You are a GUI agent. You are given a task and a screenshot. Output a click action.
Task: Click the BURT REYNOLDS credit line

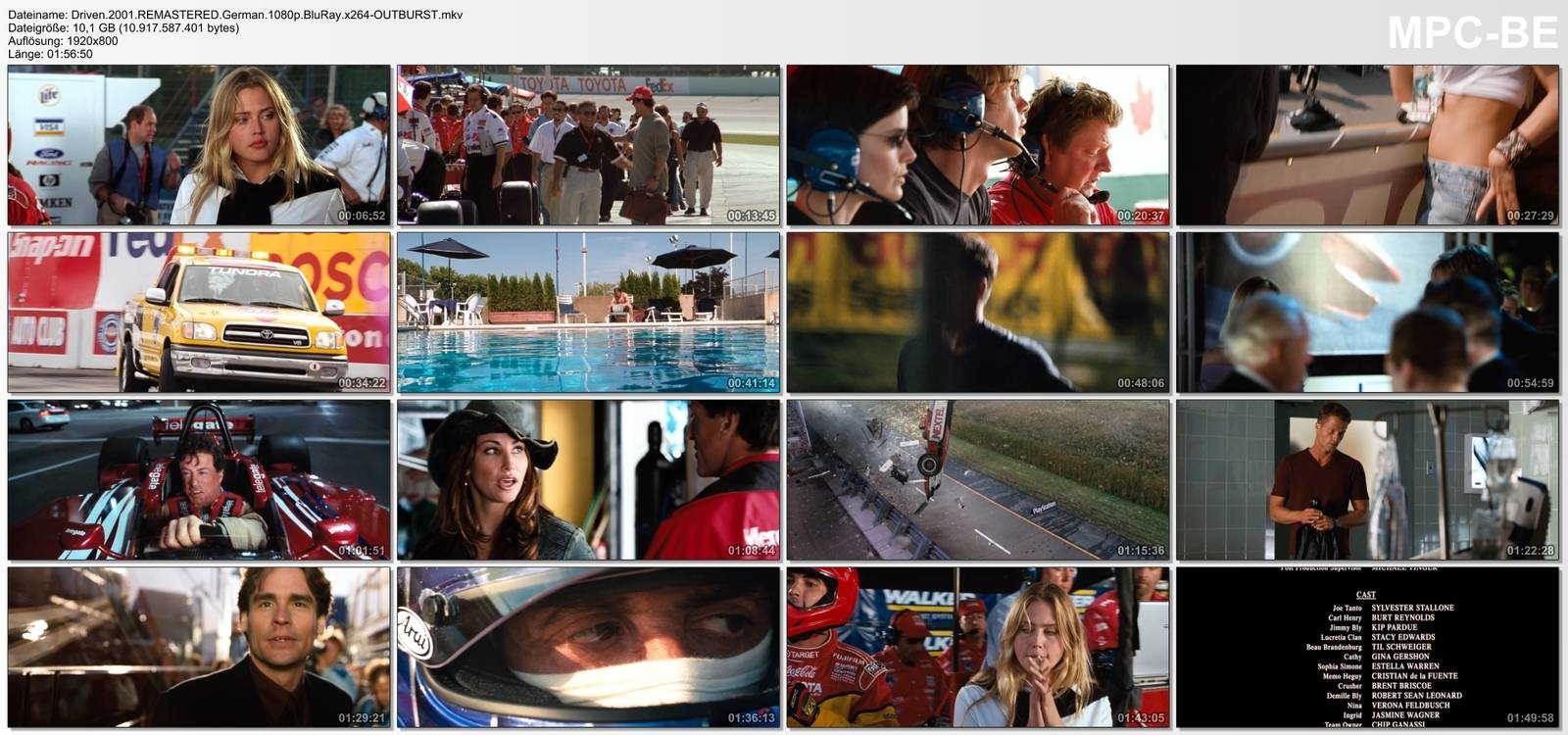pyautogui.click(x=1381, y=617)
